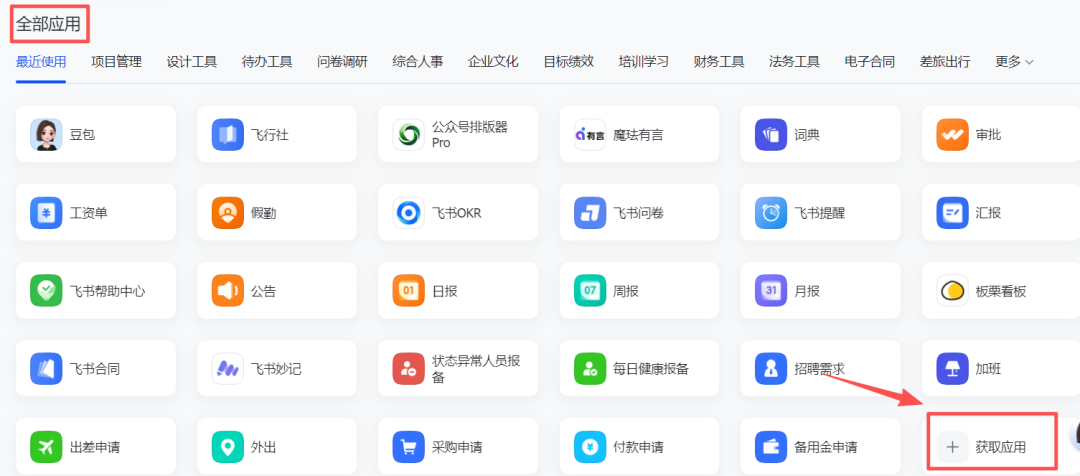This screenshot has width=1080, height=476.
Task: Expand the 更多 categories dropdown
Action: [x=1014, y=62]
